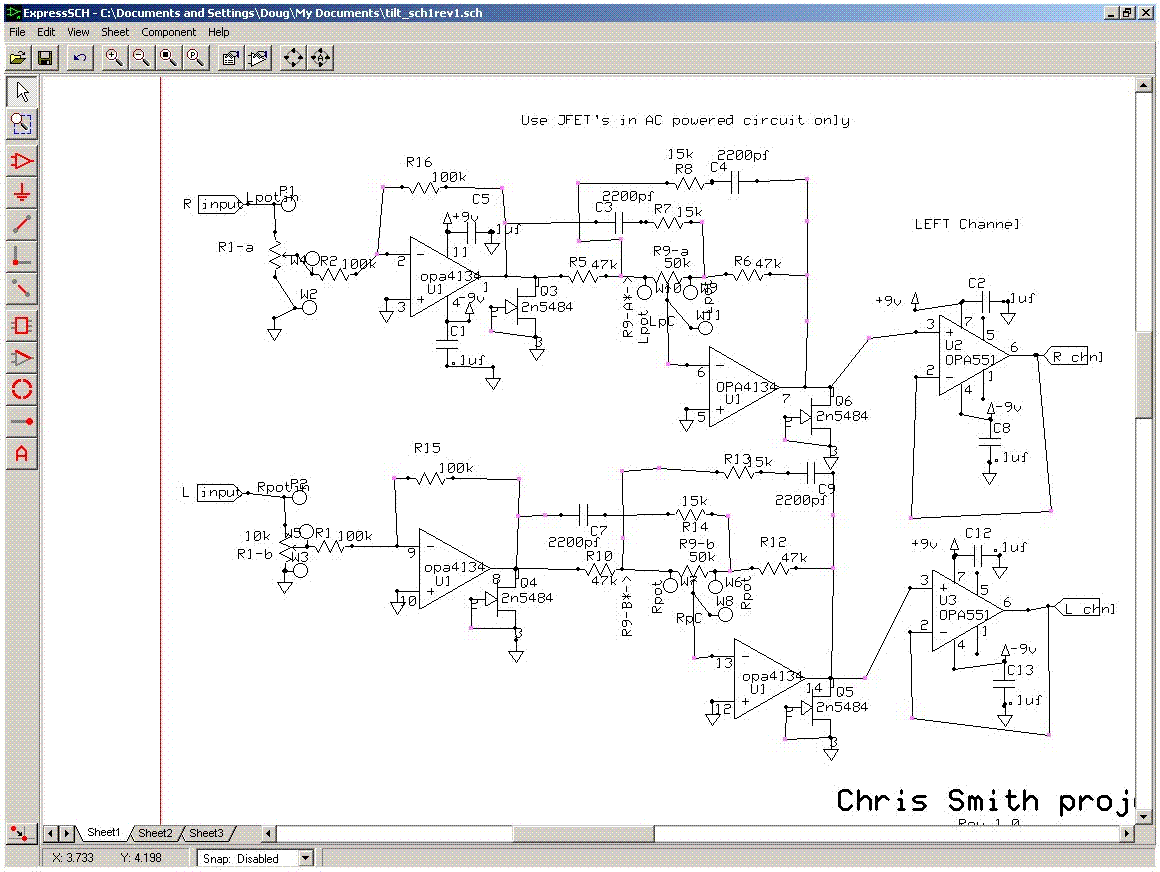Select the place pin tool

pyautogui.click(x=22, y=422)
